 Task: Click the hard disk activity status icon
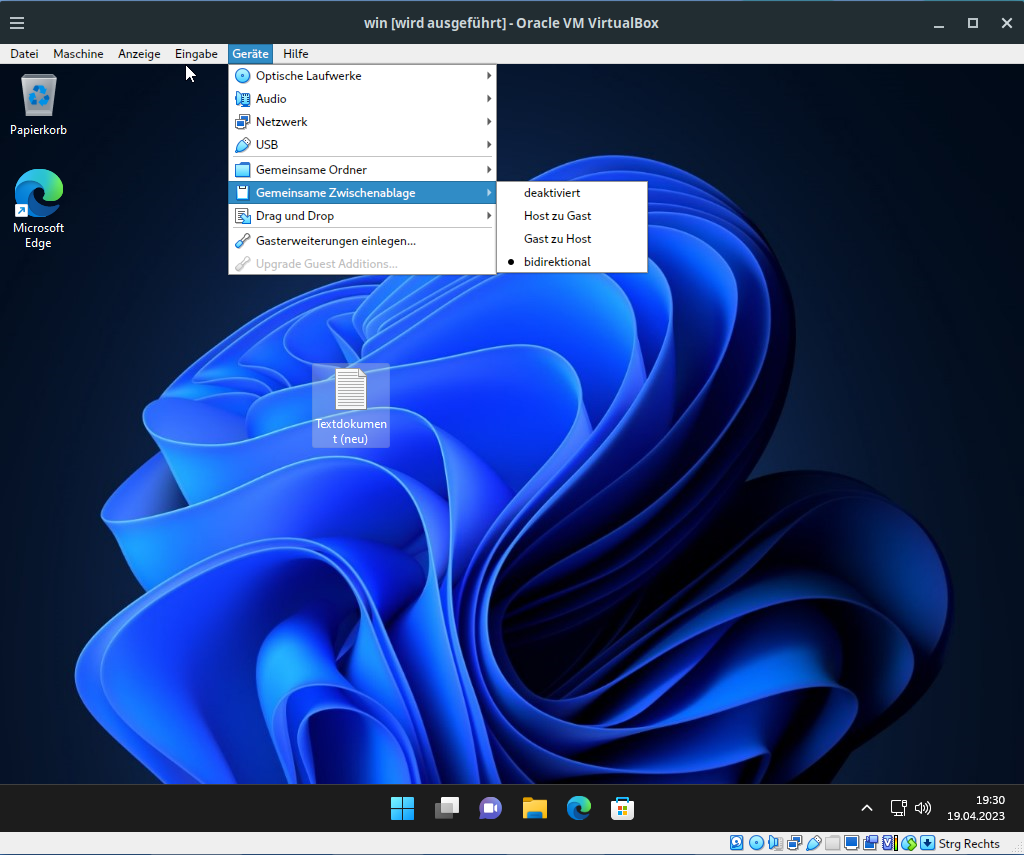(x=737, y=843)
